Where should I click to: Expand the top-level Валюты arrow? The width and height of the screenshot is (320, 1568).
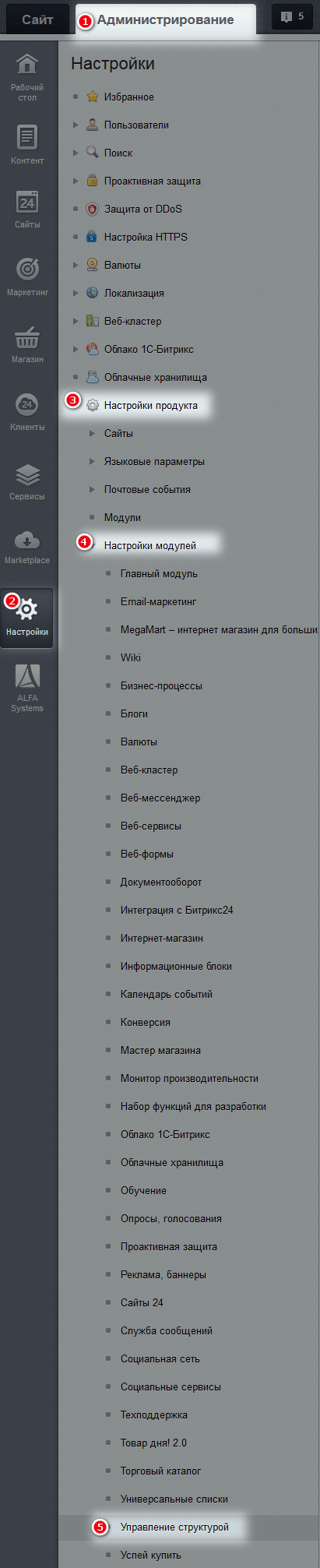pyautogui.click(x=76, y=265)
